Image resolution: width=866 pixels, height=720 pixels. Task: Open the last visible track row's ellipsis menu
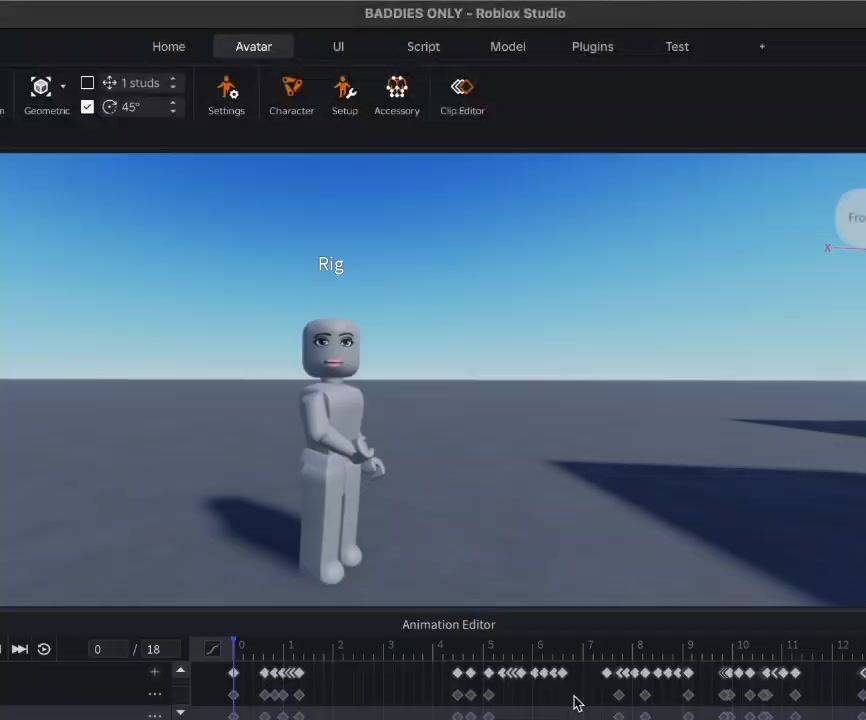(155, 716)
